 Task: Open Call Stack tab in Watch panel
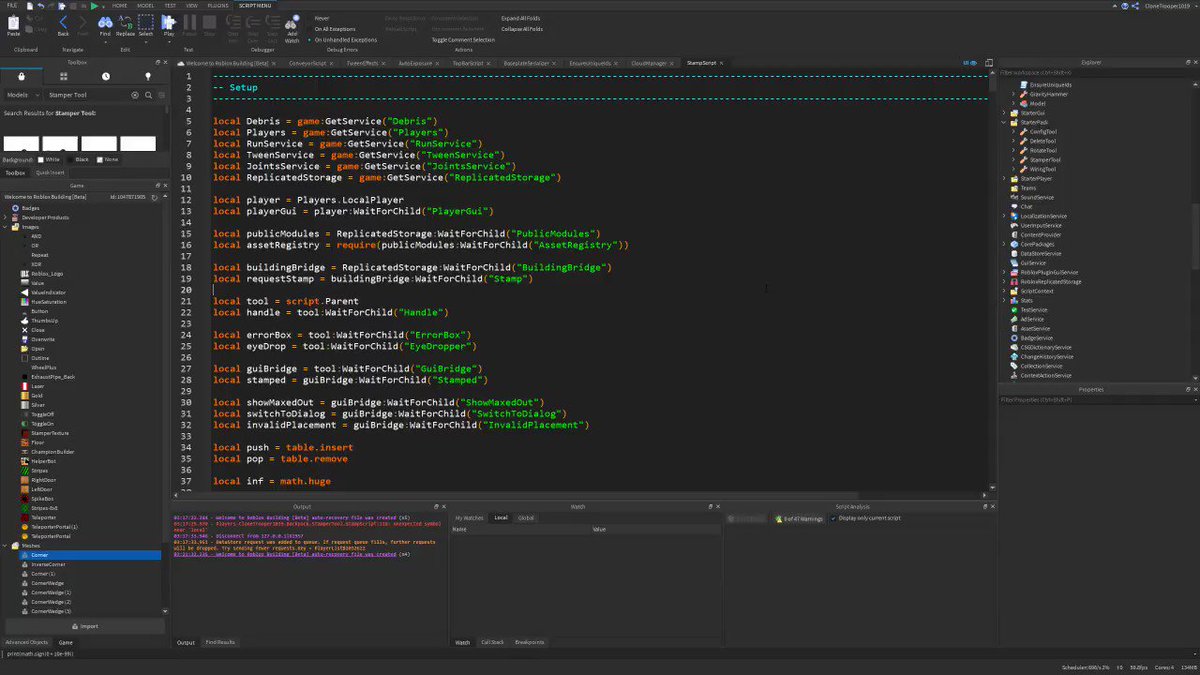point(492,642)
